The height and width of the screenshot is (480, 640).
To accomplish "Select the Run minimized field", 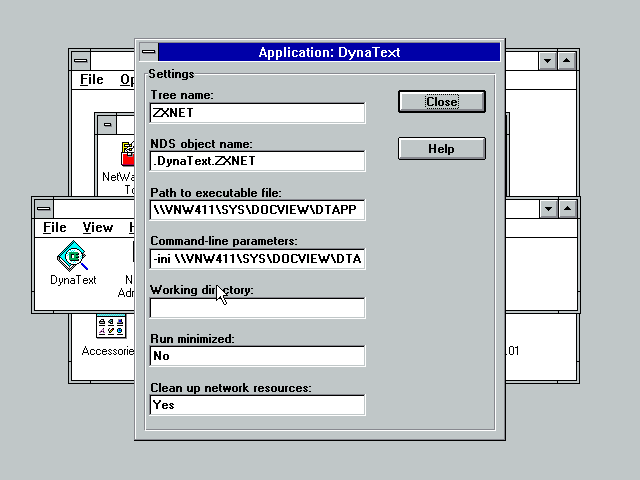I will (257, 356).
